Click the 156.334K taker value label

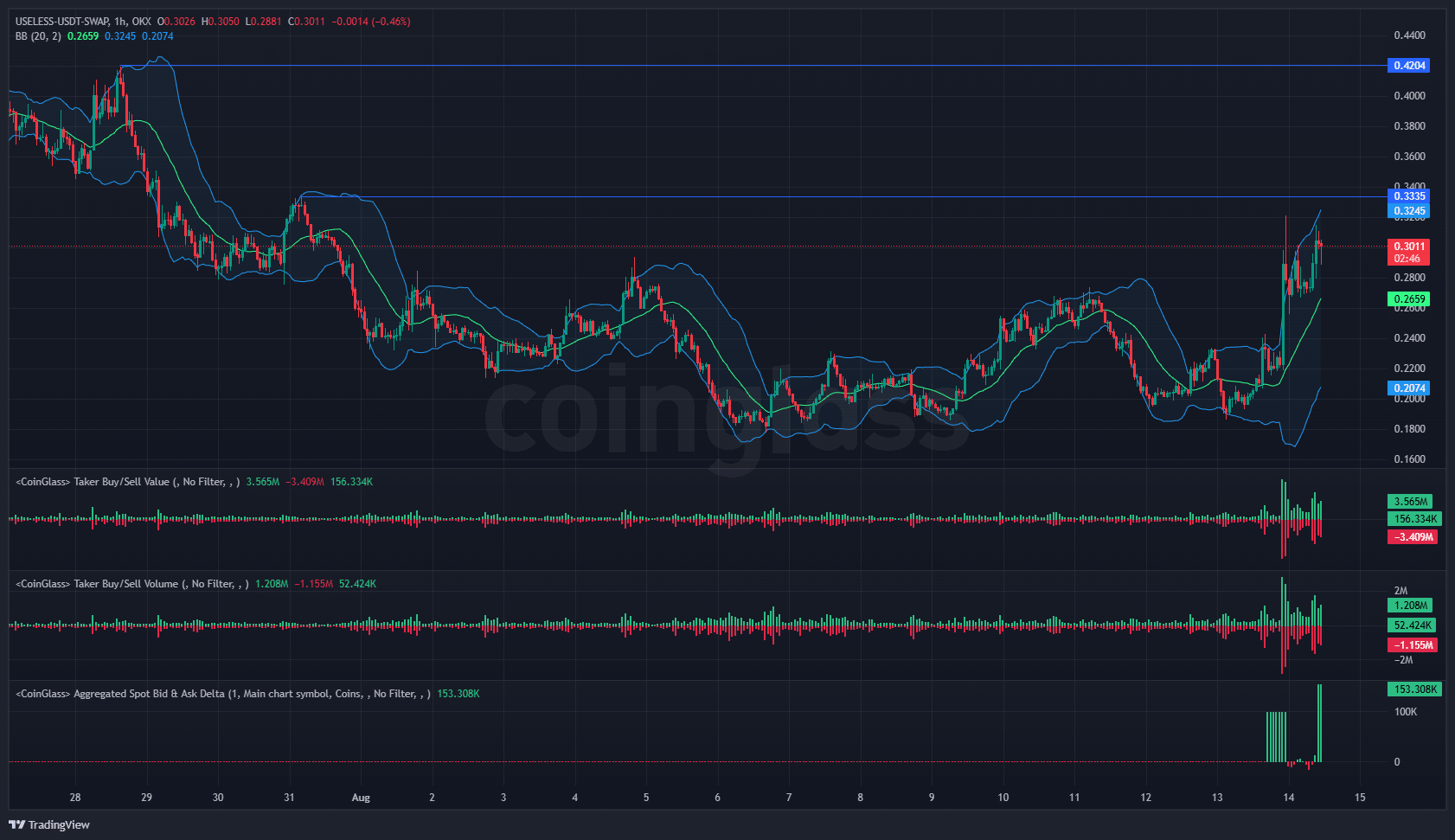1415,519
